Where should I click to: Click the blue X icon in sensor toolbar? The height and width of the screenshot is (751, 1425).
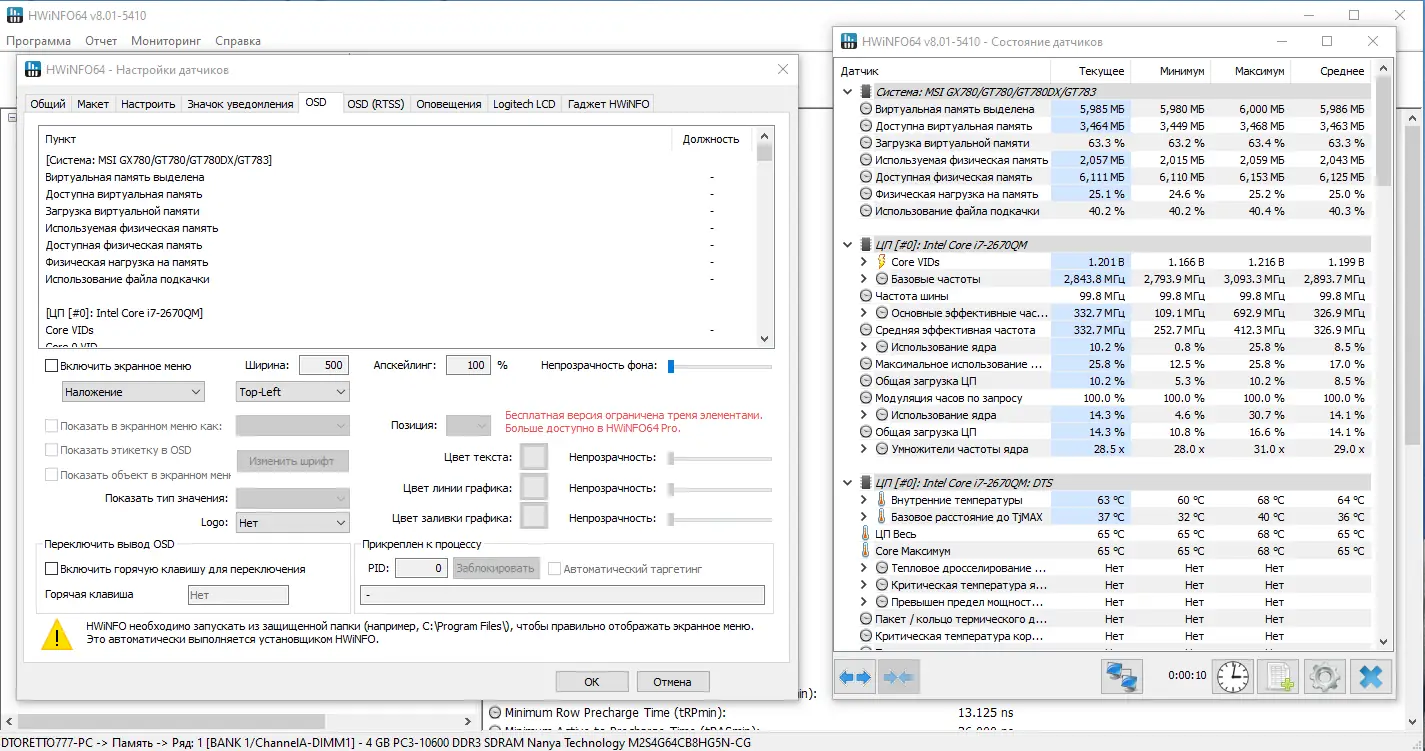coord(1371,677)
